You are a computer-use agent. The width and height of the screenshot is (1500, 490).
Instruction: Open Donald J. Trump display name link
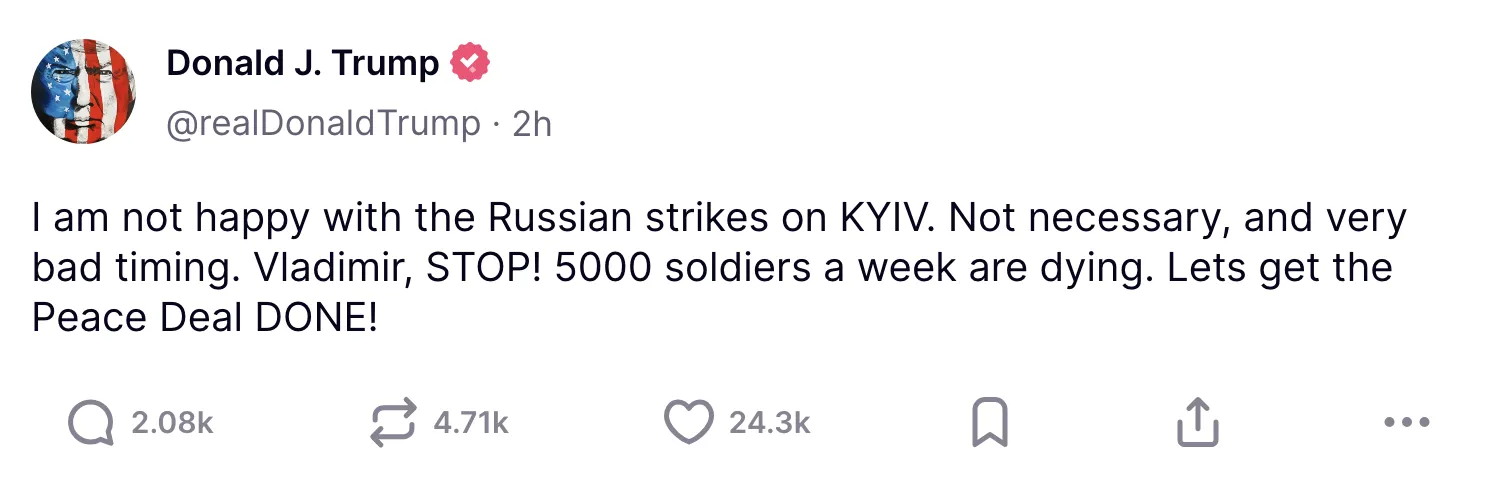pos(302,63)
